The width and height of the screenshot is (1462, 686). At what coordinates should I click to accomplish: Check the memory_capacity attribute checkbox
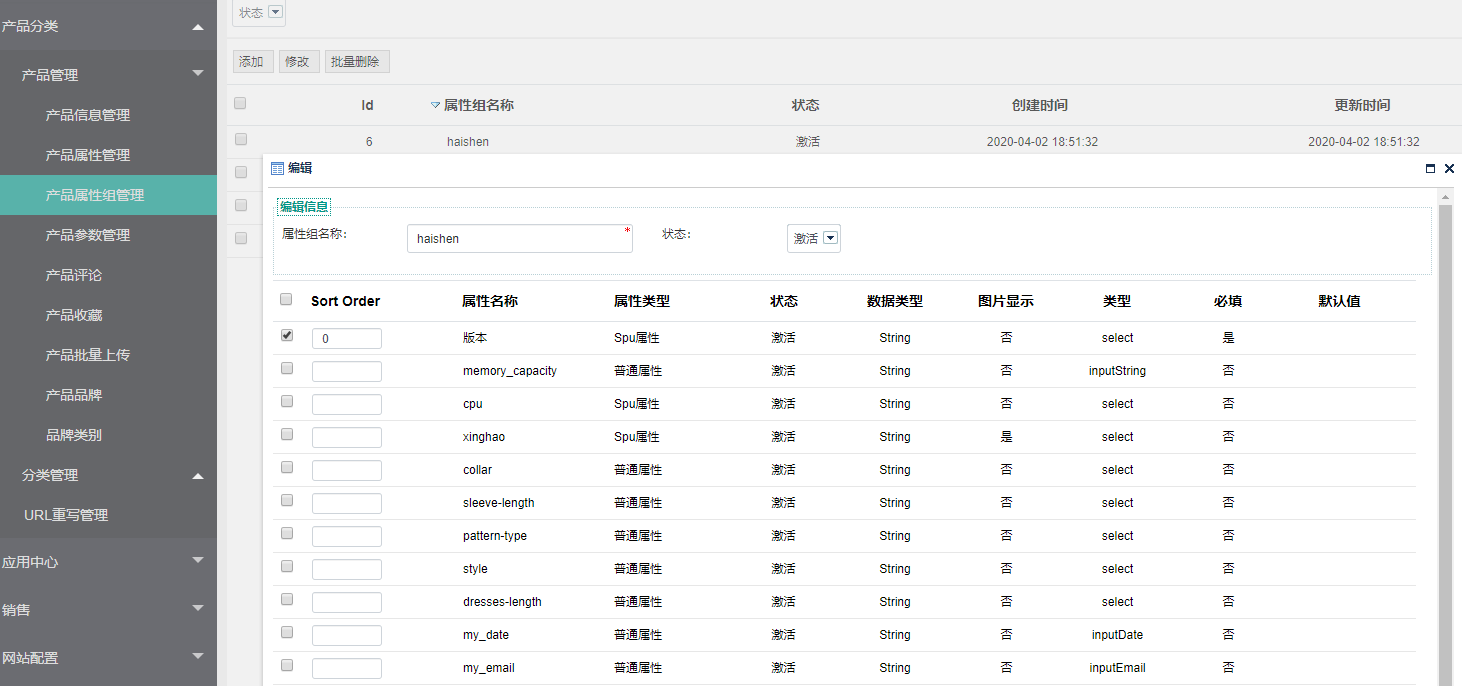point(287,369)
